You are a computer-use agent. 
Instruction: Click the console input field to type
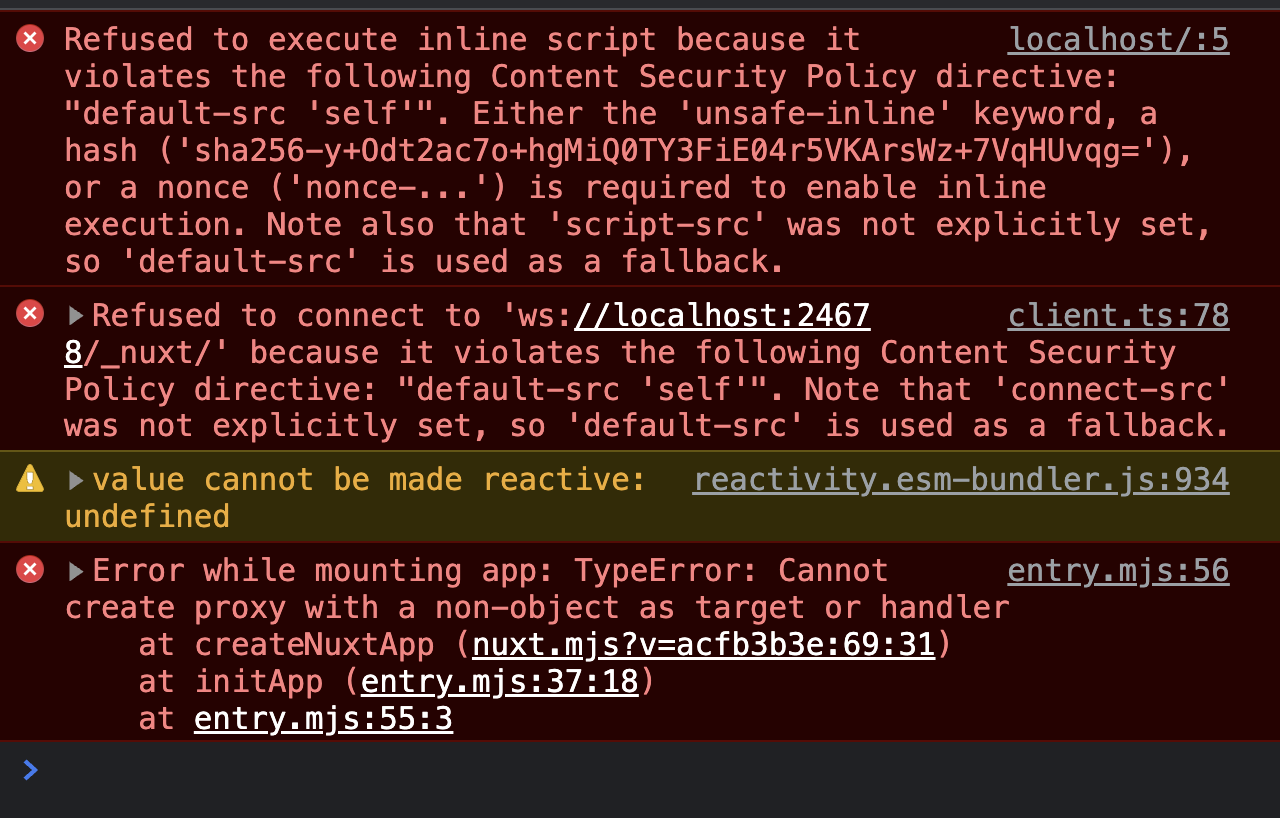click(400, 770)
